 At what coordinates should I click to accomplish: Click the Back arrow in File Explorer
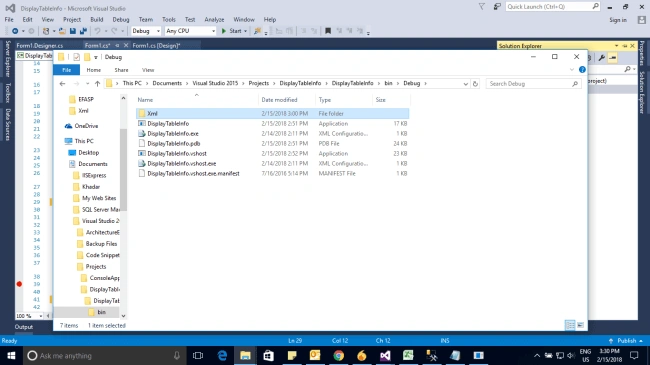pos(62,84)
